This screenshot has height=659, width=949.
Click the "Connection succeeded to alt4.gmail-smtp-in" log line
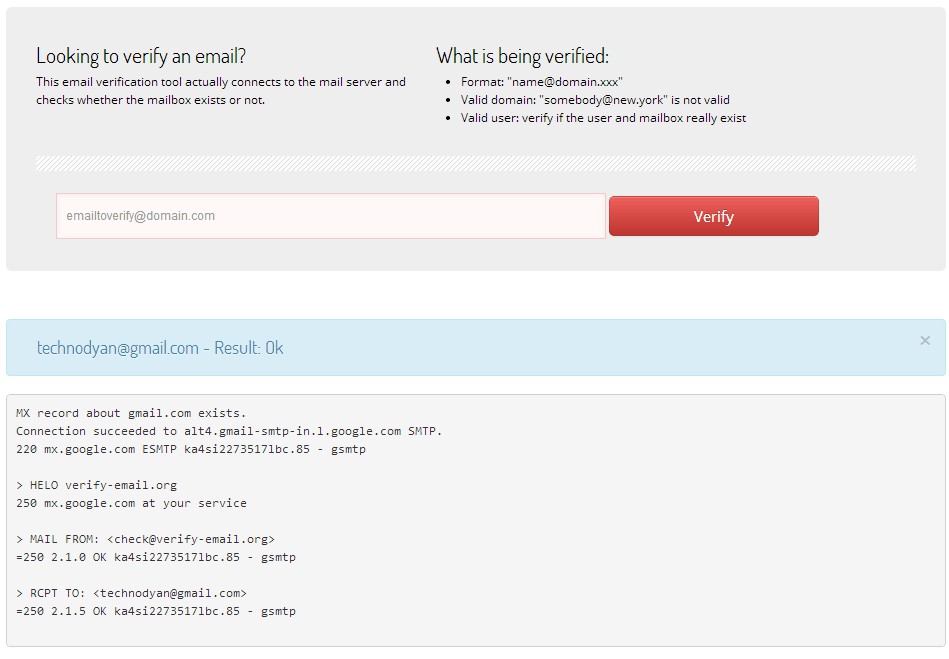[229, 431]
